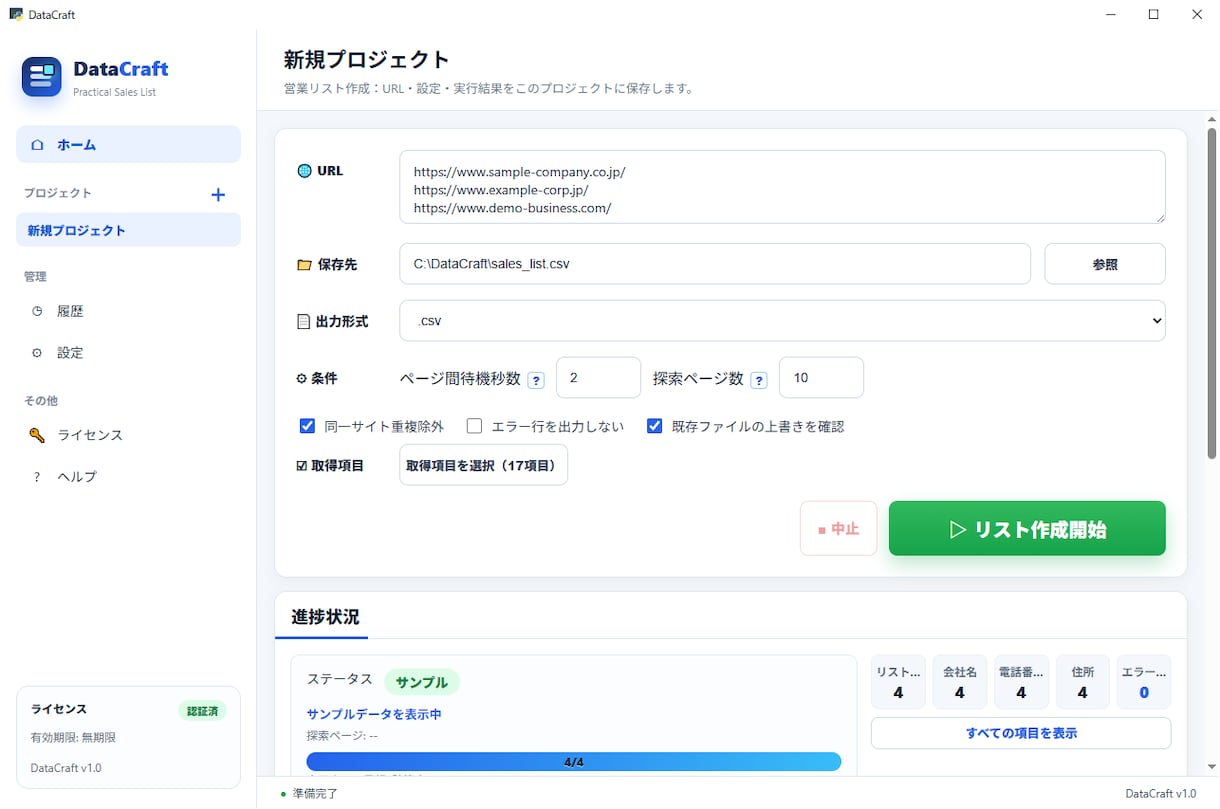Click DataCraft v1.0 in status bar right
The width and height of the screenshot is (1220, 809).
coord(1161,794)
